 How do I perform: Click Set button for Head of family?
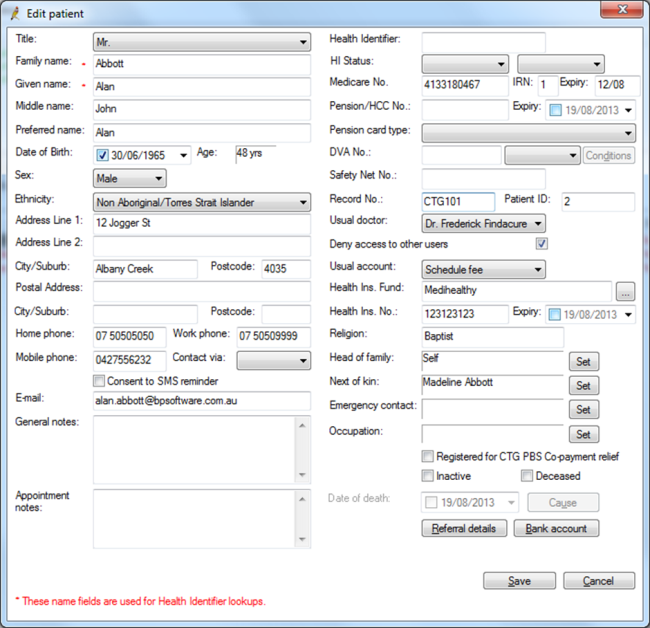(584, 361)
